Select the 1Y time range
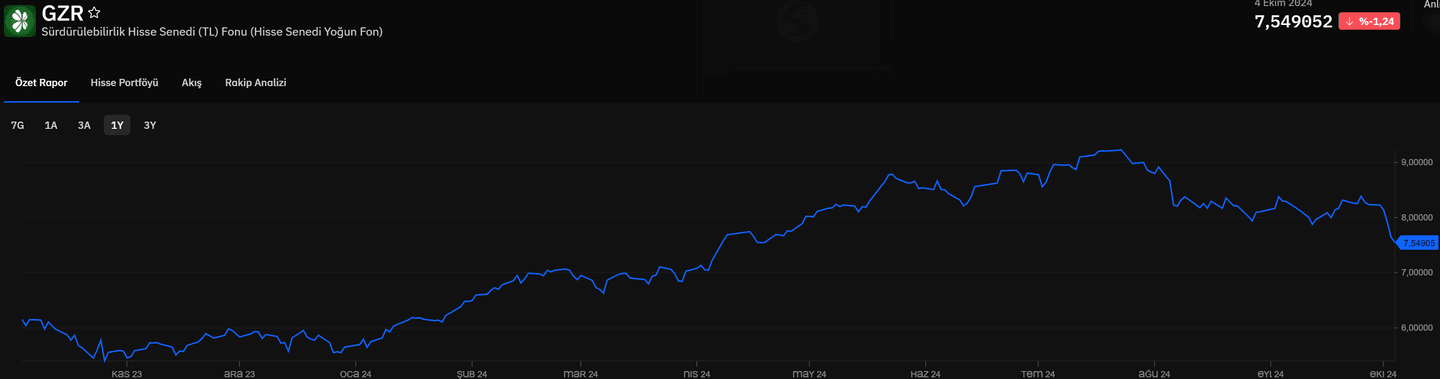The width and height of the screenshot is (1440, 379). coord(117,126)
